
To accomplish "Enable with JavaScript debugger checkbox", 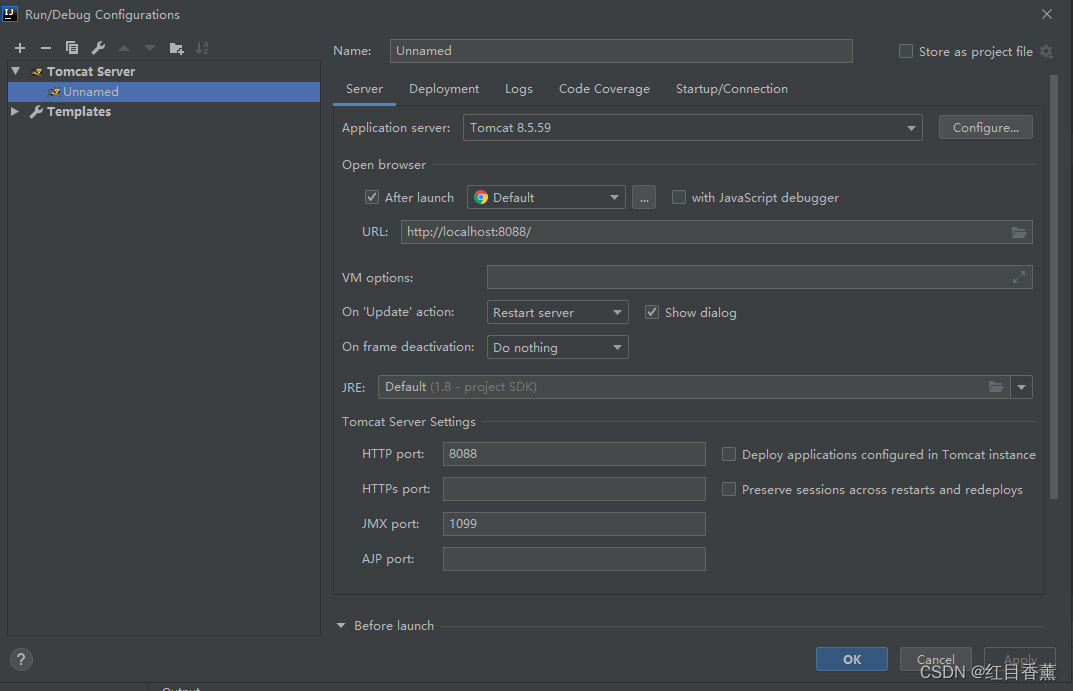I will coord(679,197).
